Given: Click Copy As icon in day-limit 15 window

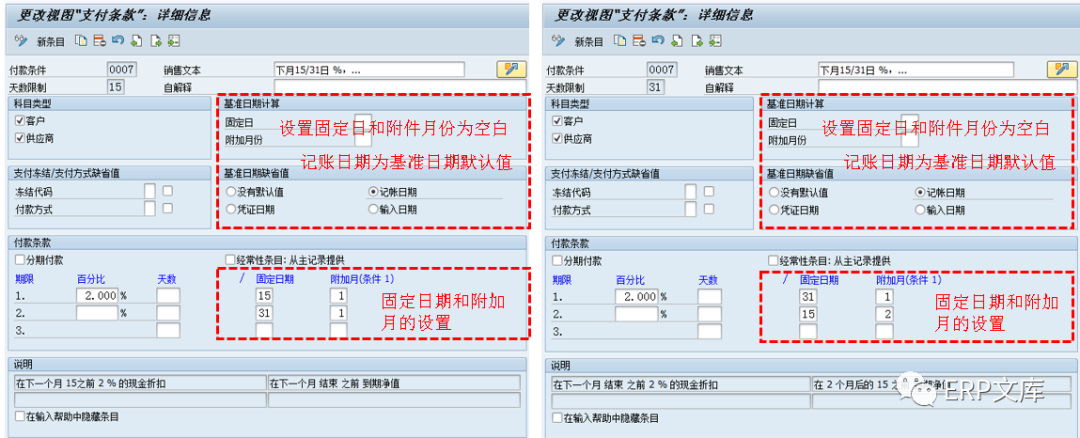Looking at the screenshot, I should click(x=81, y=41).
